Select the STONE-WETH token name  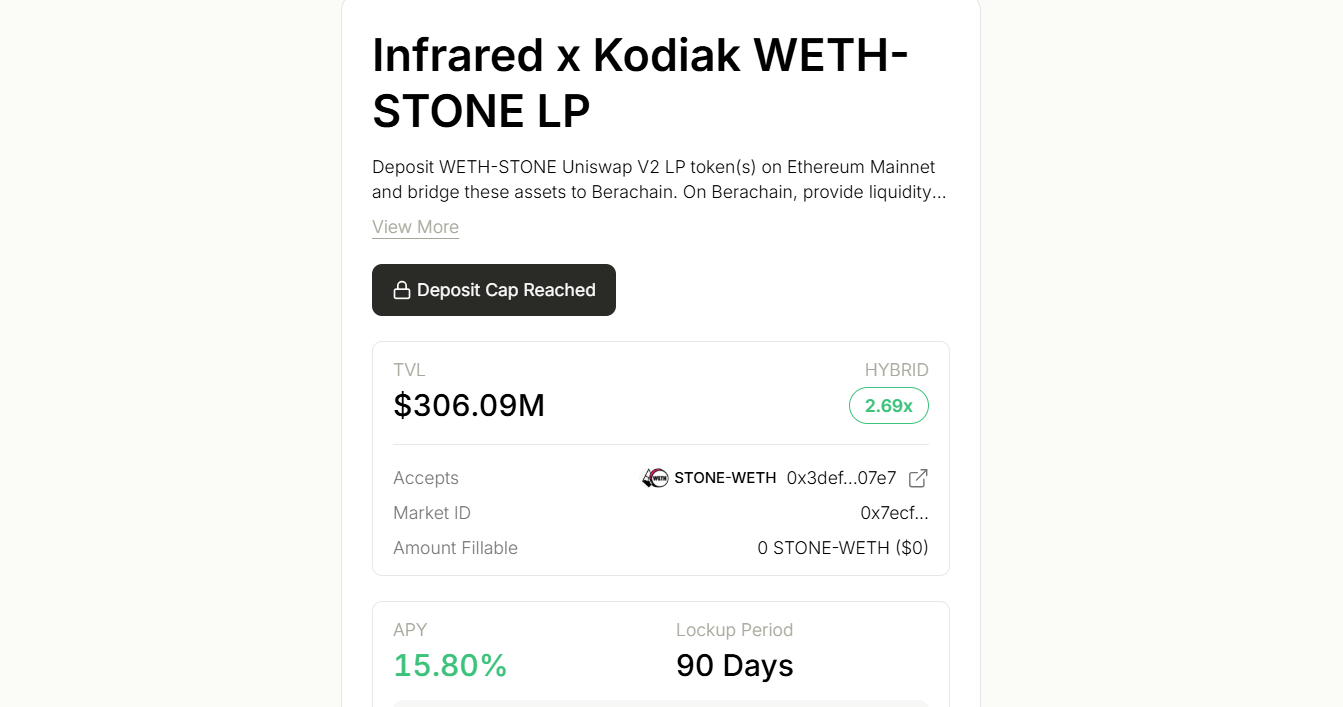pos(725,478)
